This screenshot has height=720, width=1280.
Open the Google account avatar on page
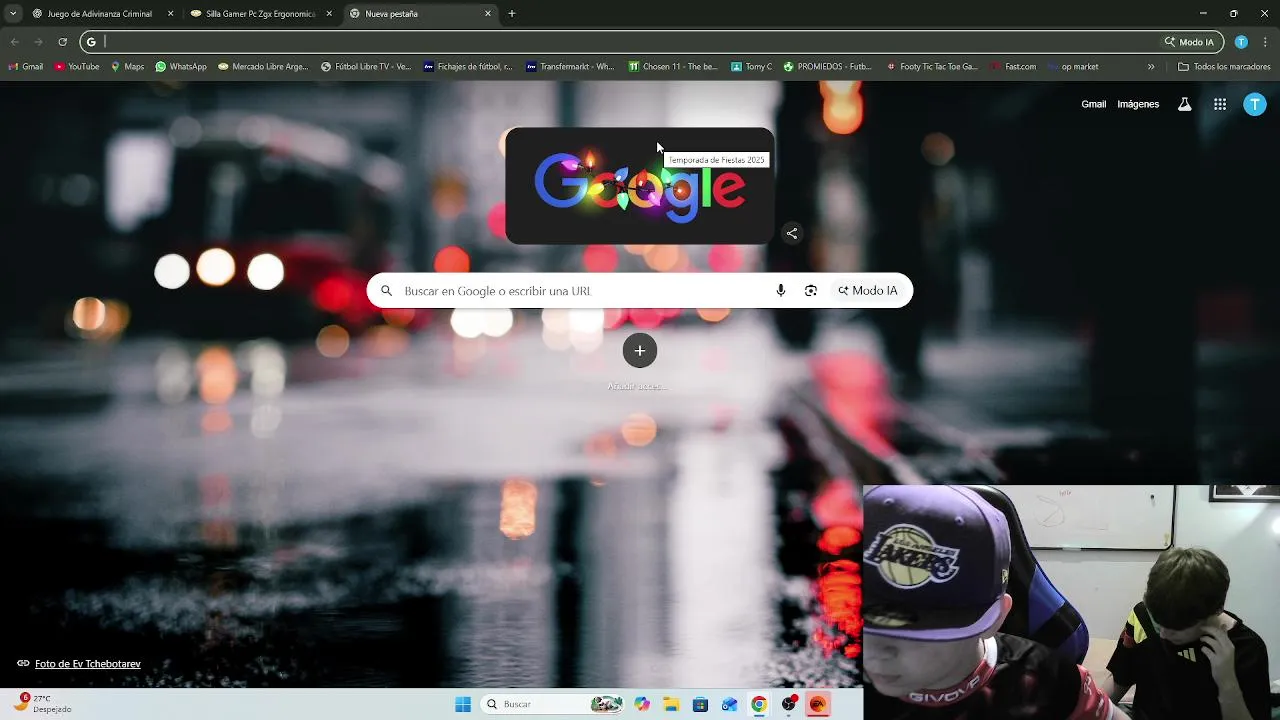(x=1255, y=104)
